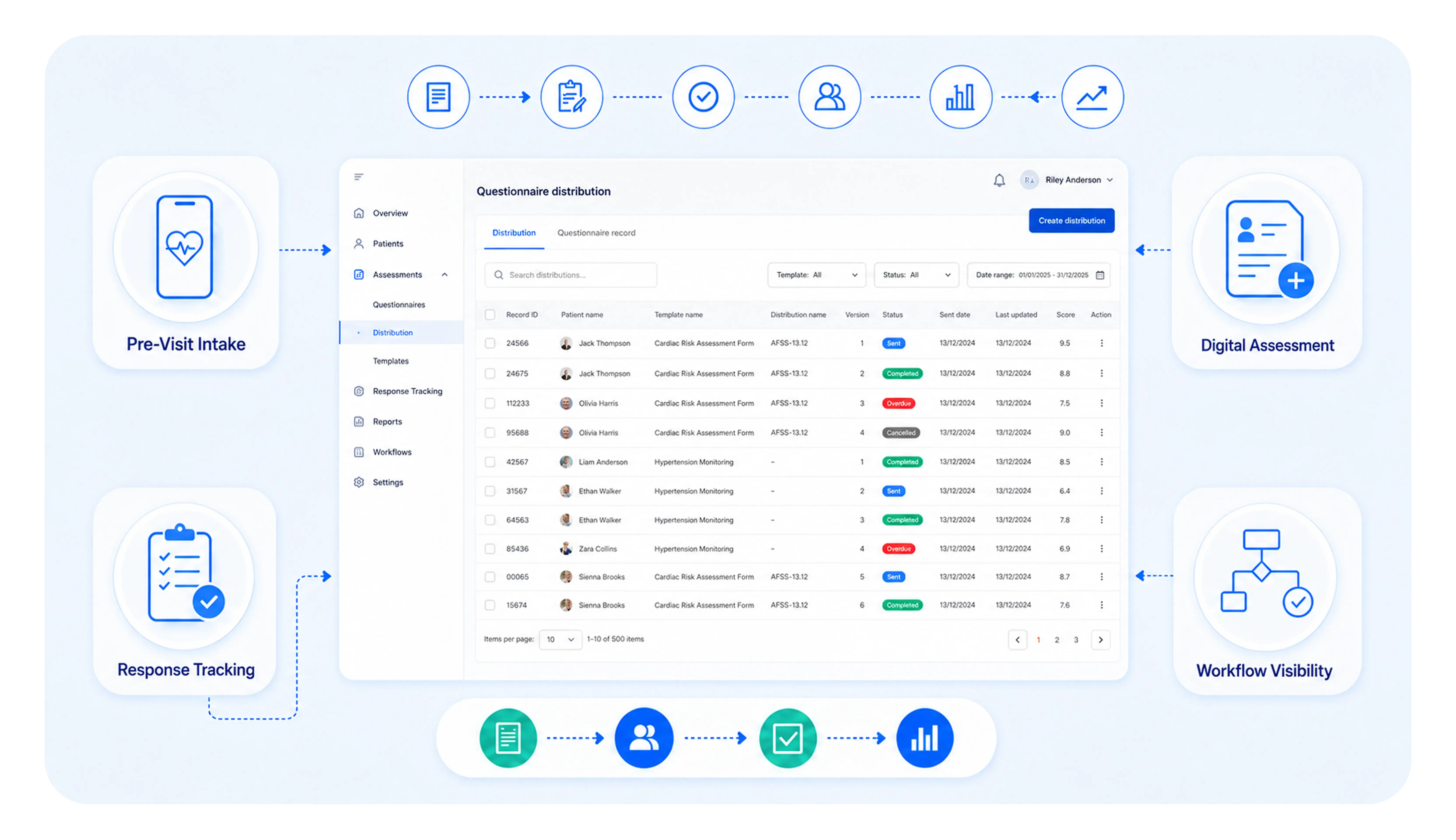Open the calendar icon in Date range
Image resolution: width=1456 pixels, height=840 pixels.
(1100, 275)
